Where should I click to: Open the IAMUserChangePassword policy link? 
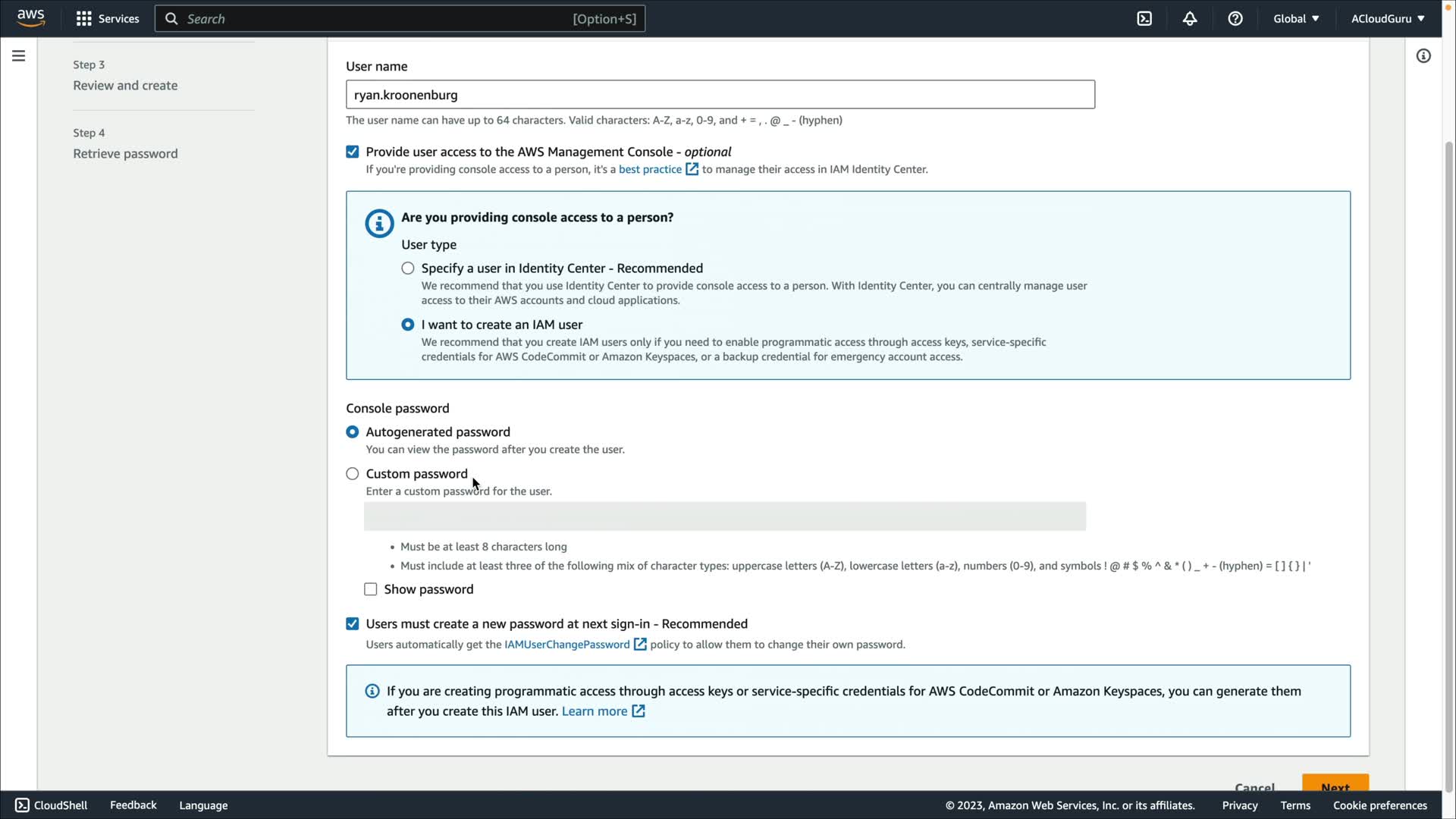(567, 645)
